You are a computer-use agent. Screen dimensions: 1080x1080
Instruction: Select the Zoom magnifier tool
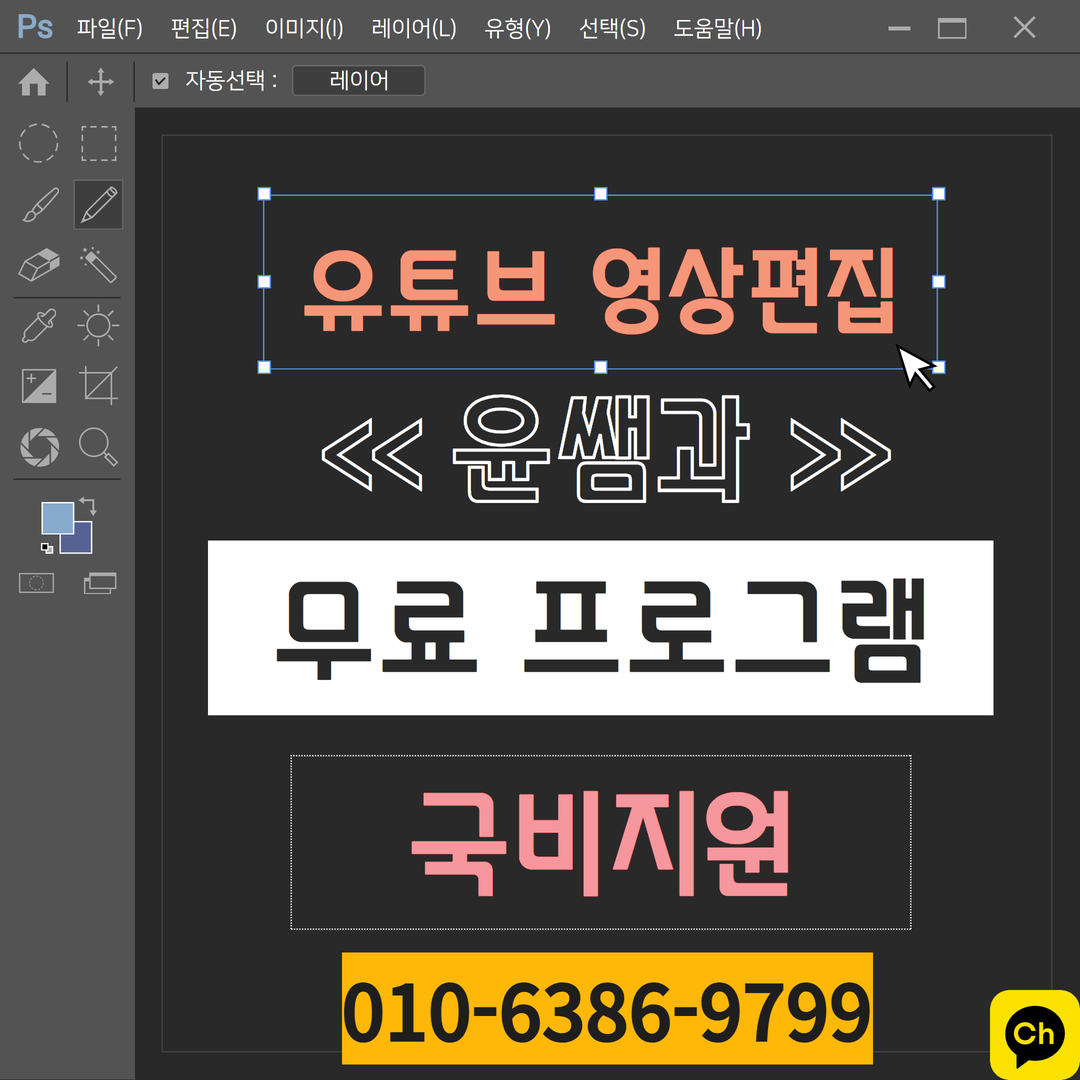[x=98, y=446]
